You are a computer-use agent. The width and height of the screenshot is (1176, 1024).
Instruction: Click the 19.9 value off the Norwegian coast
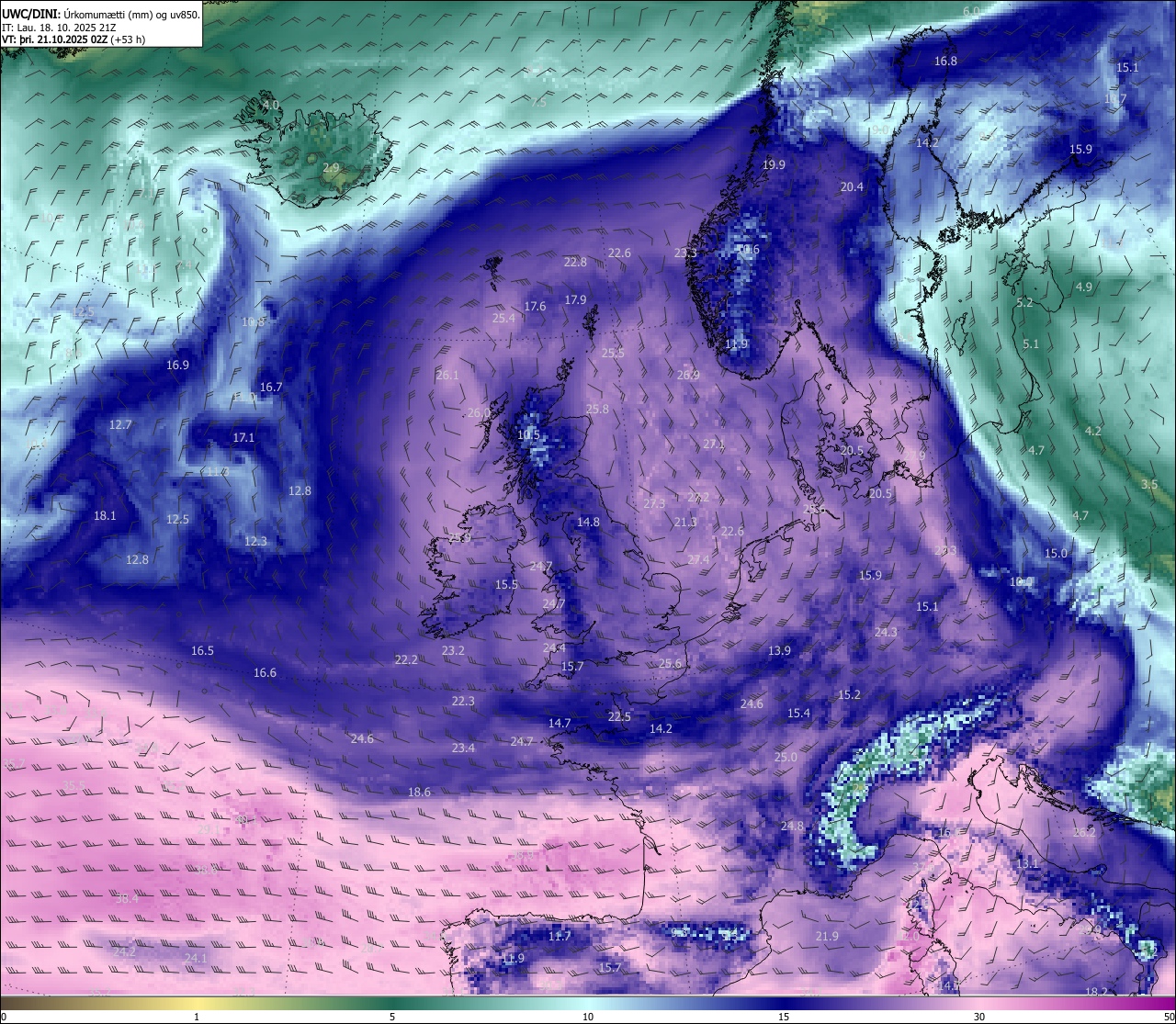[775, 164]
